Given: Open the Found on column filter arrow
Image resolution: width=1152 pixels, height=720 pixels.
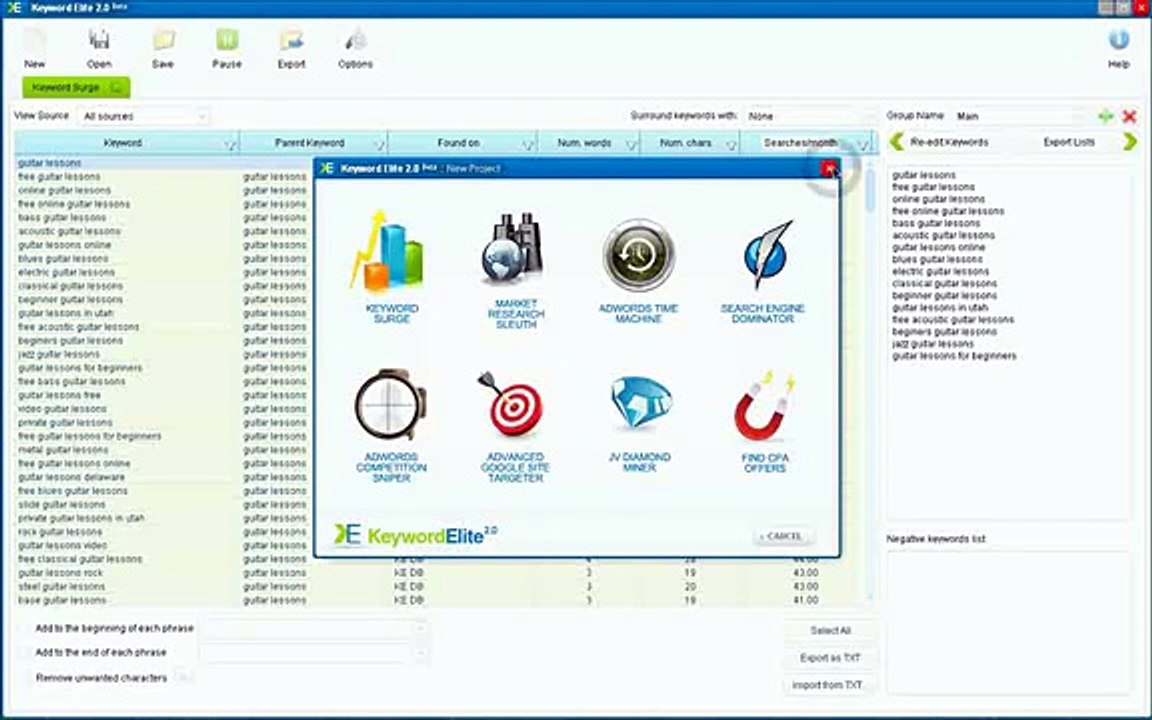Looking at the screenshot, I should [528, 144].
